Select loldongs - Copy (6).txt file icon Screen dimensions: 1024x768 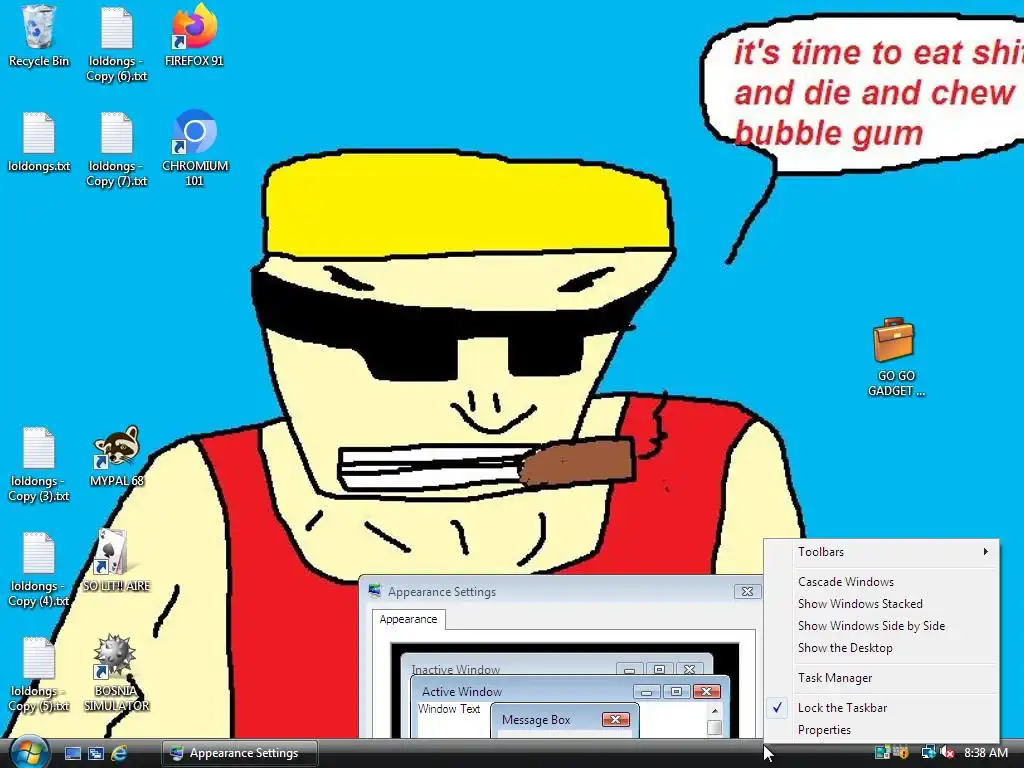pyautogui.click(x=116, y=28)
